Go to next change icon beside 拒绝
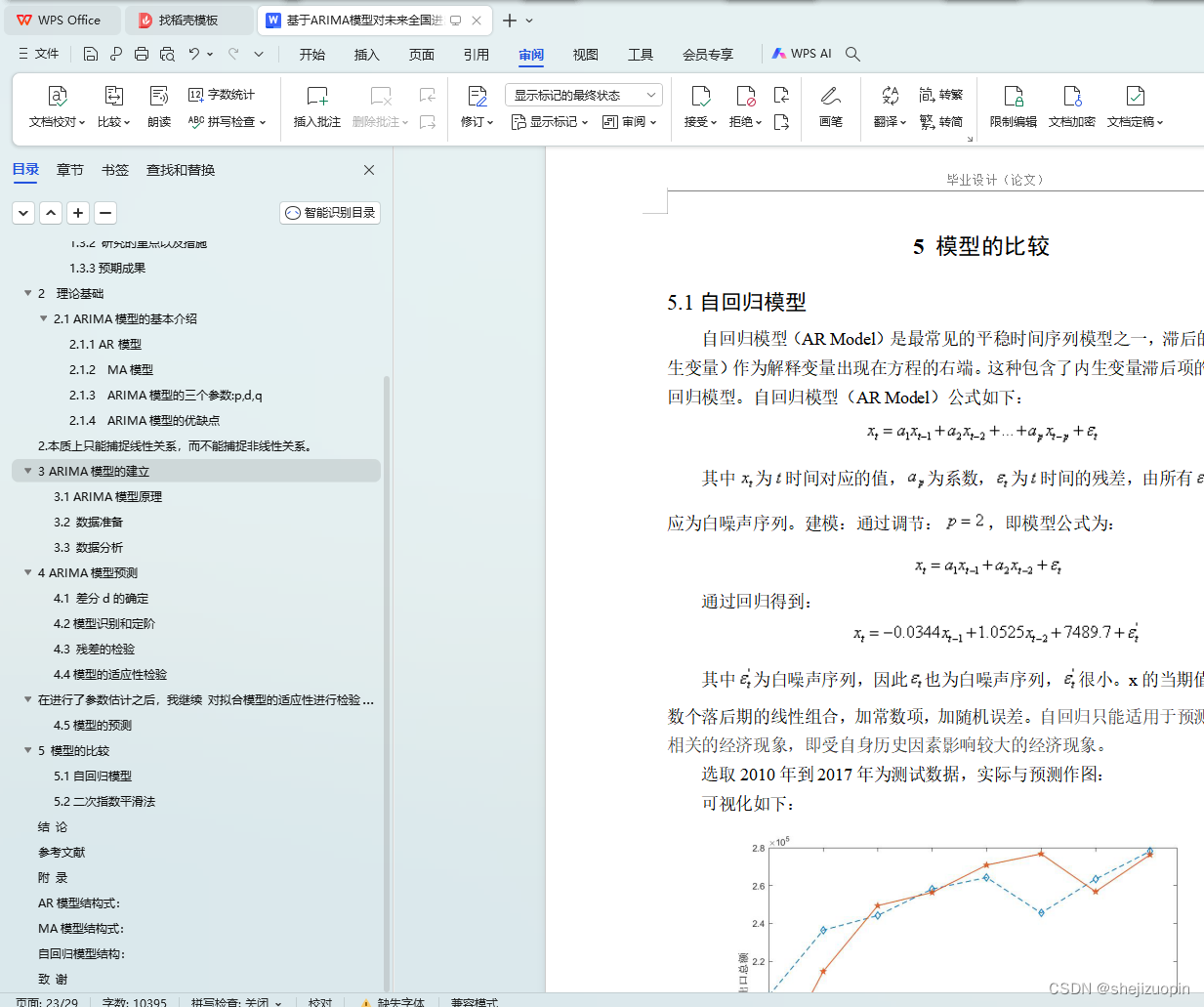 tap(781, 122)
